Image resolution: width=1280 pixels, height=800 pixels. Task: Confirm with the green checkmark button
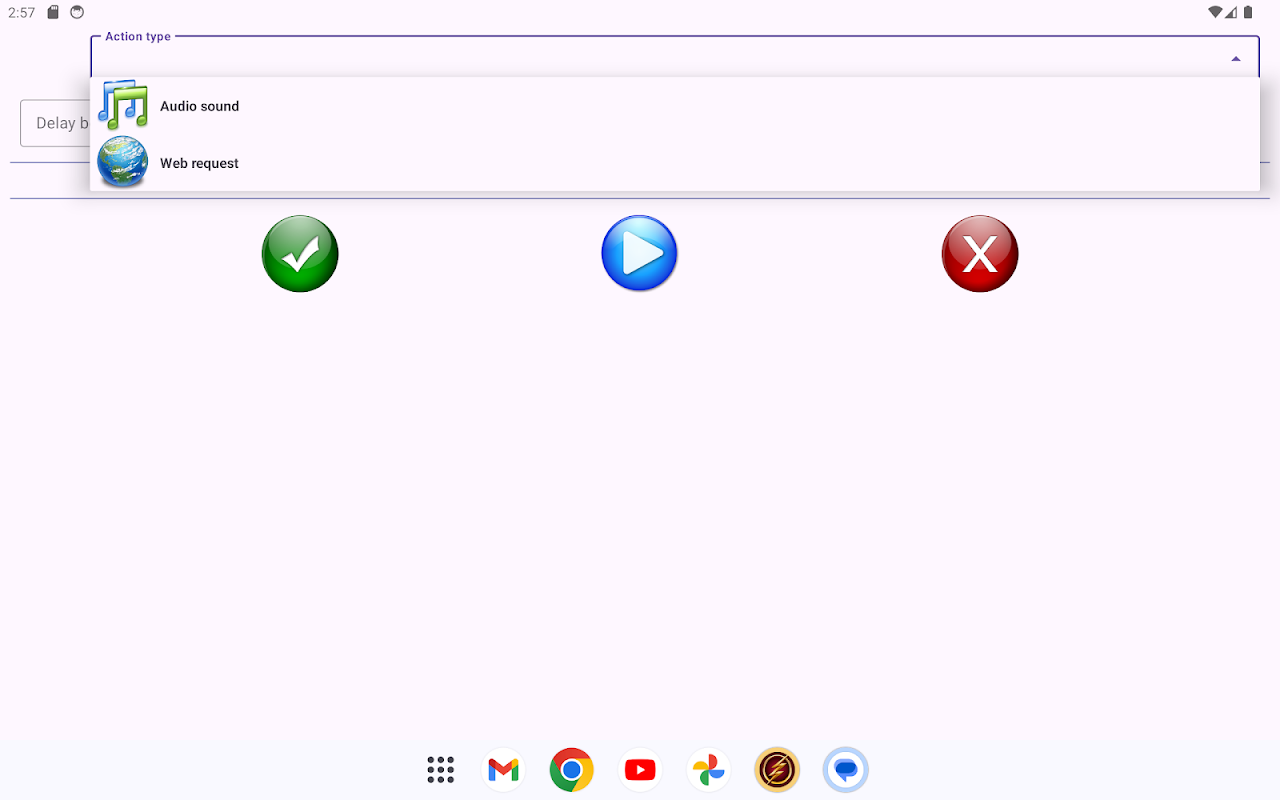pyautogui.click(x=300, y=254)
